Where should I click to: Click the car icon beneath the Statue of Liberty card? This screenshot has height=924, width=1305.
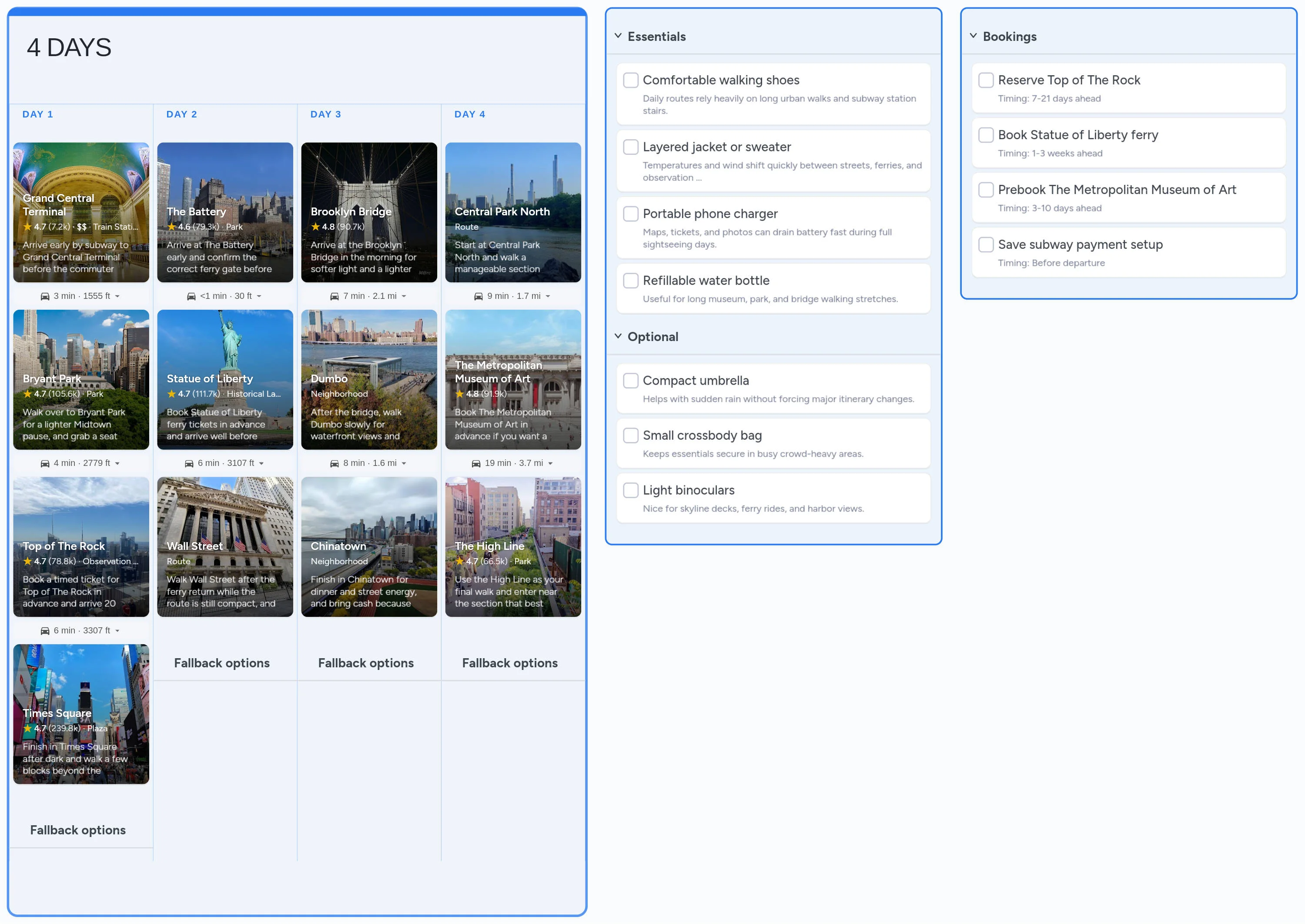coord(189,462)
